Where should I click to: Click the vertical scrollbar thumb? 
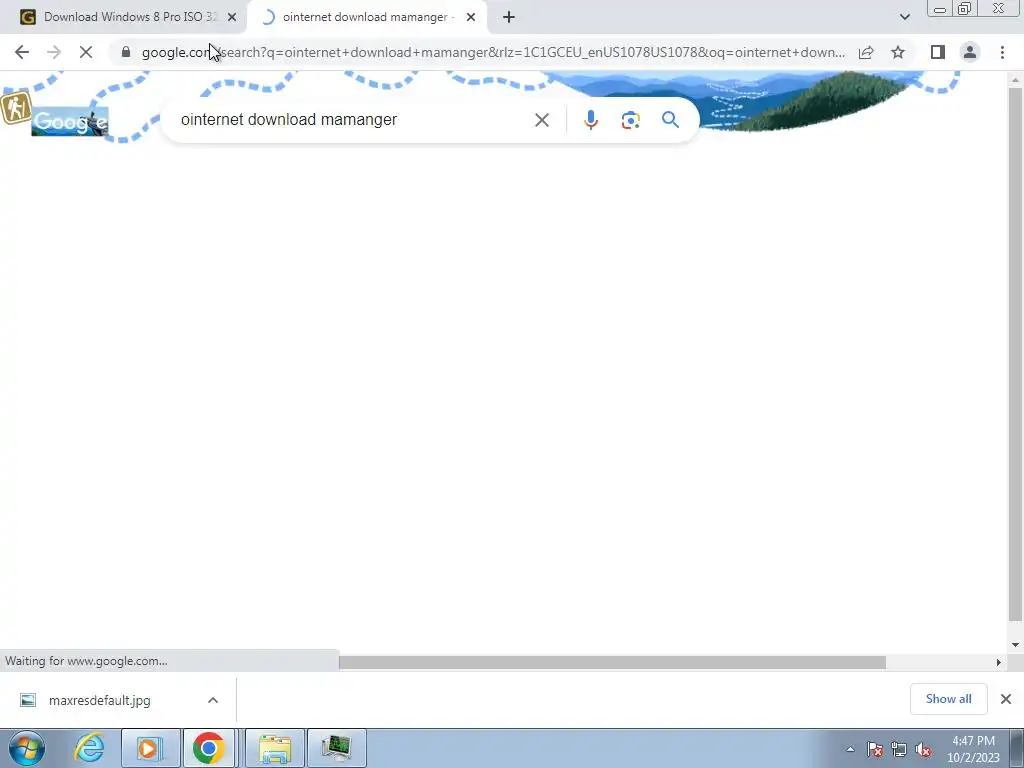[1015, 353]
